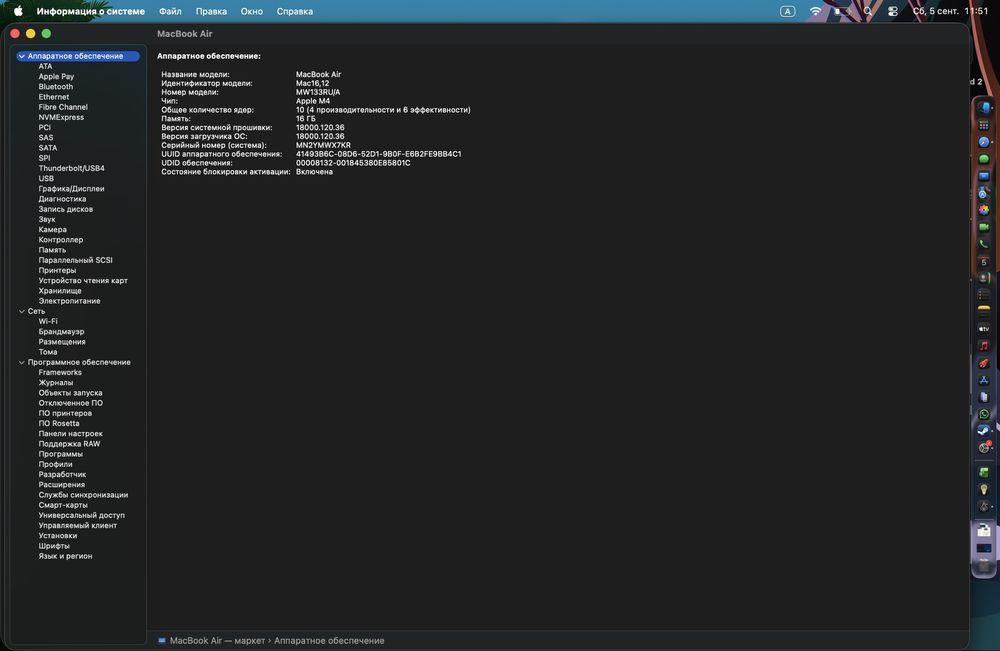Click the Apple M4 chip value

313,101
